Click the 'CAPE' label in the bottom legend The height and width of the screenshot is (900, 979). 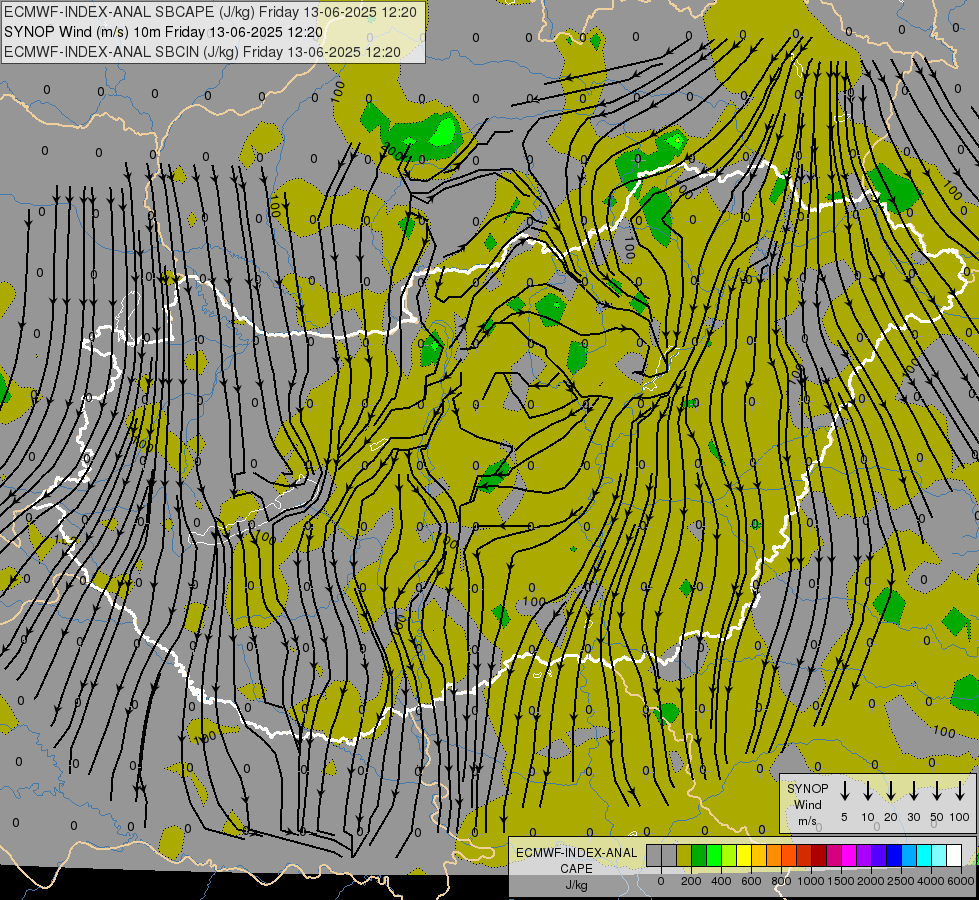(576, 869)
